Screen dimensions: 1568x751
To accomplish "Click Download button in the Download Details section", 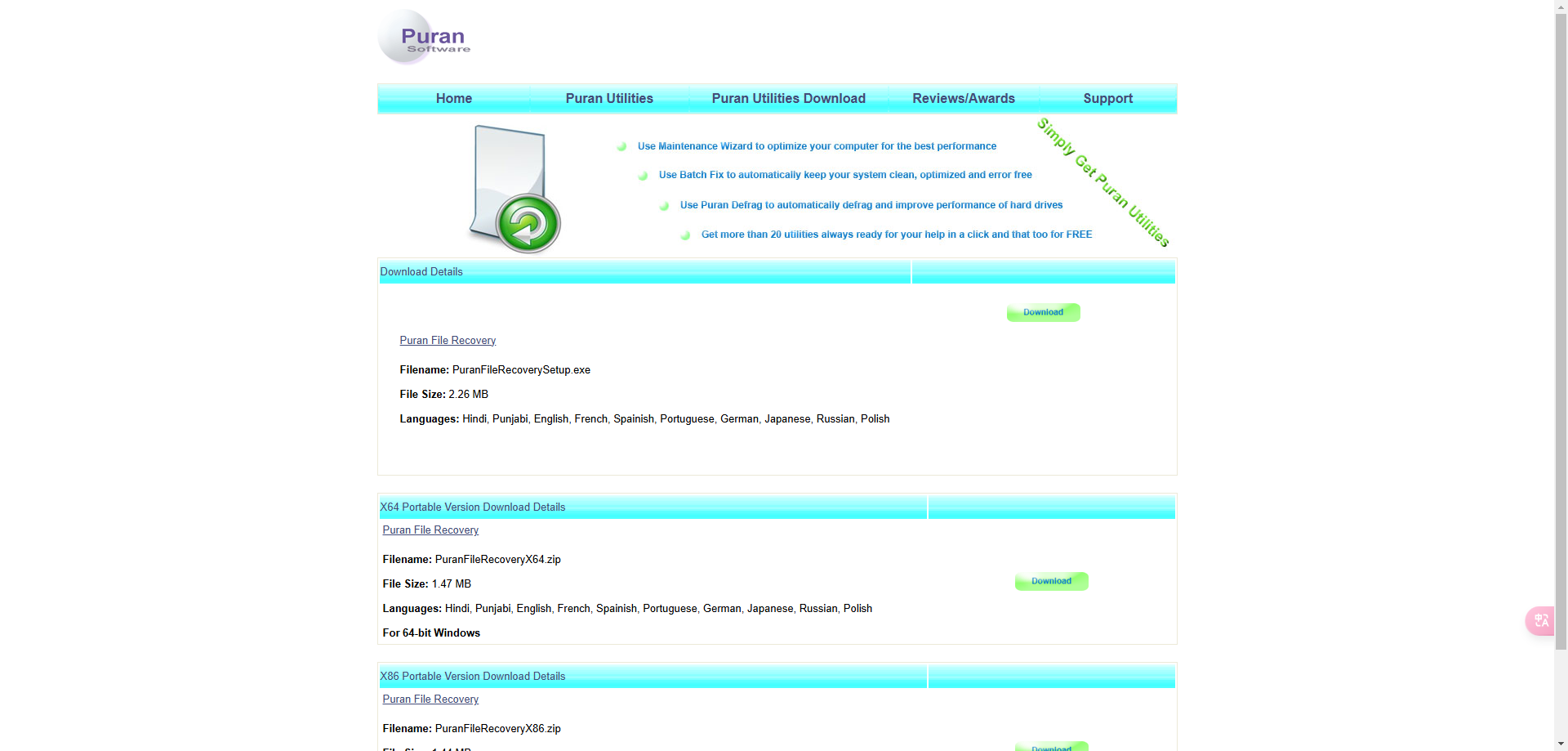I will (1044, 312).
